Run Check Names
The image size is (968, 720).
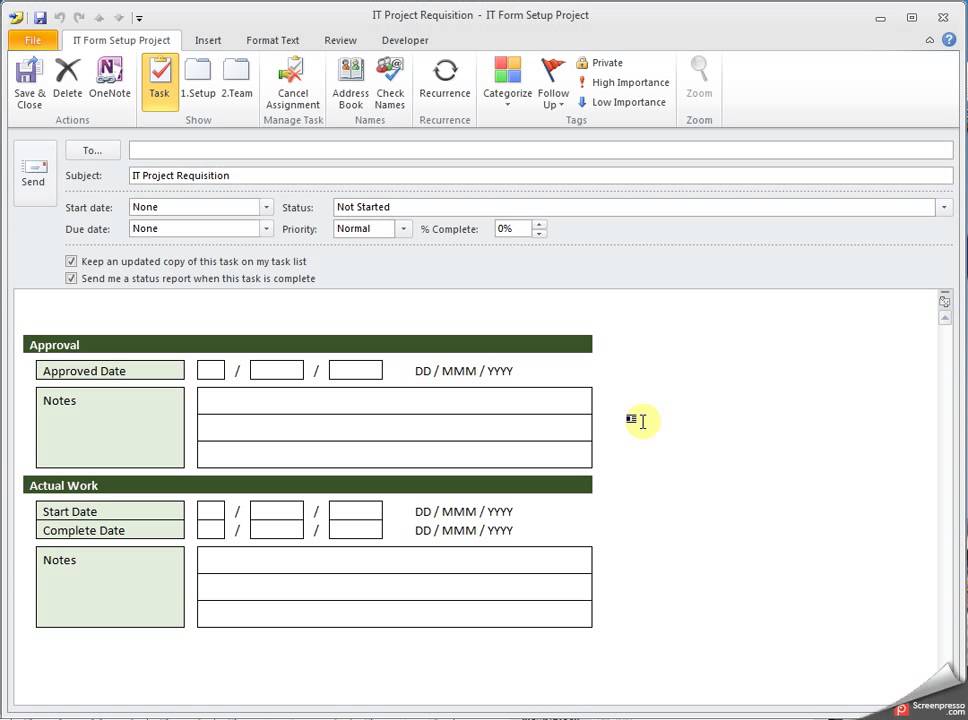pos(390,83)
